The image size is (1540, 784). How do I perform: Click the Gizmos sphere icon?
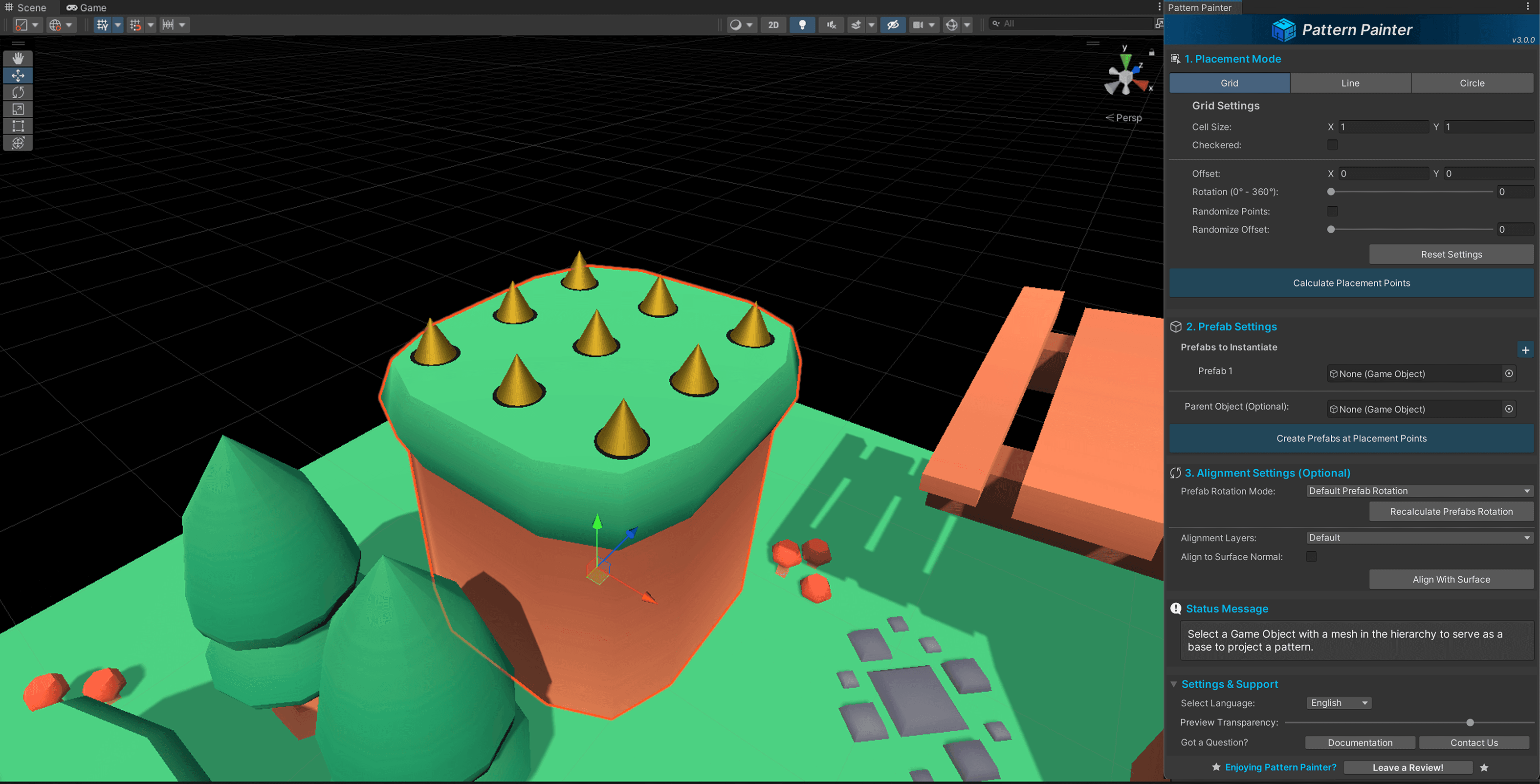coord(952,24)
